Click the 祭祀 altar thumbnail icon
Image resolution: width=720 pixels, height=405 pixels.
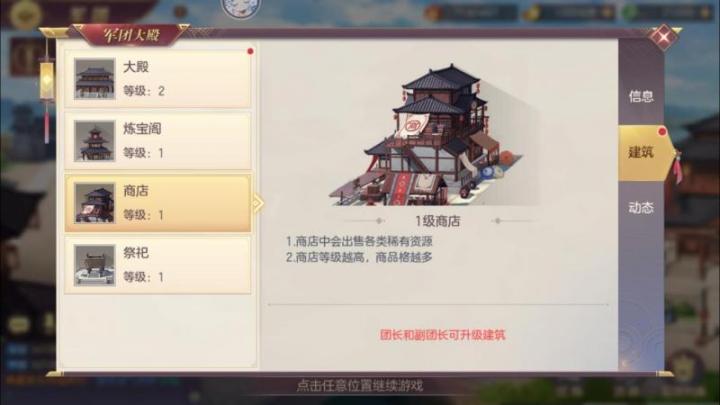[x=95, y=265]
